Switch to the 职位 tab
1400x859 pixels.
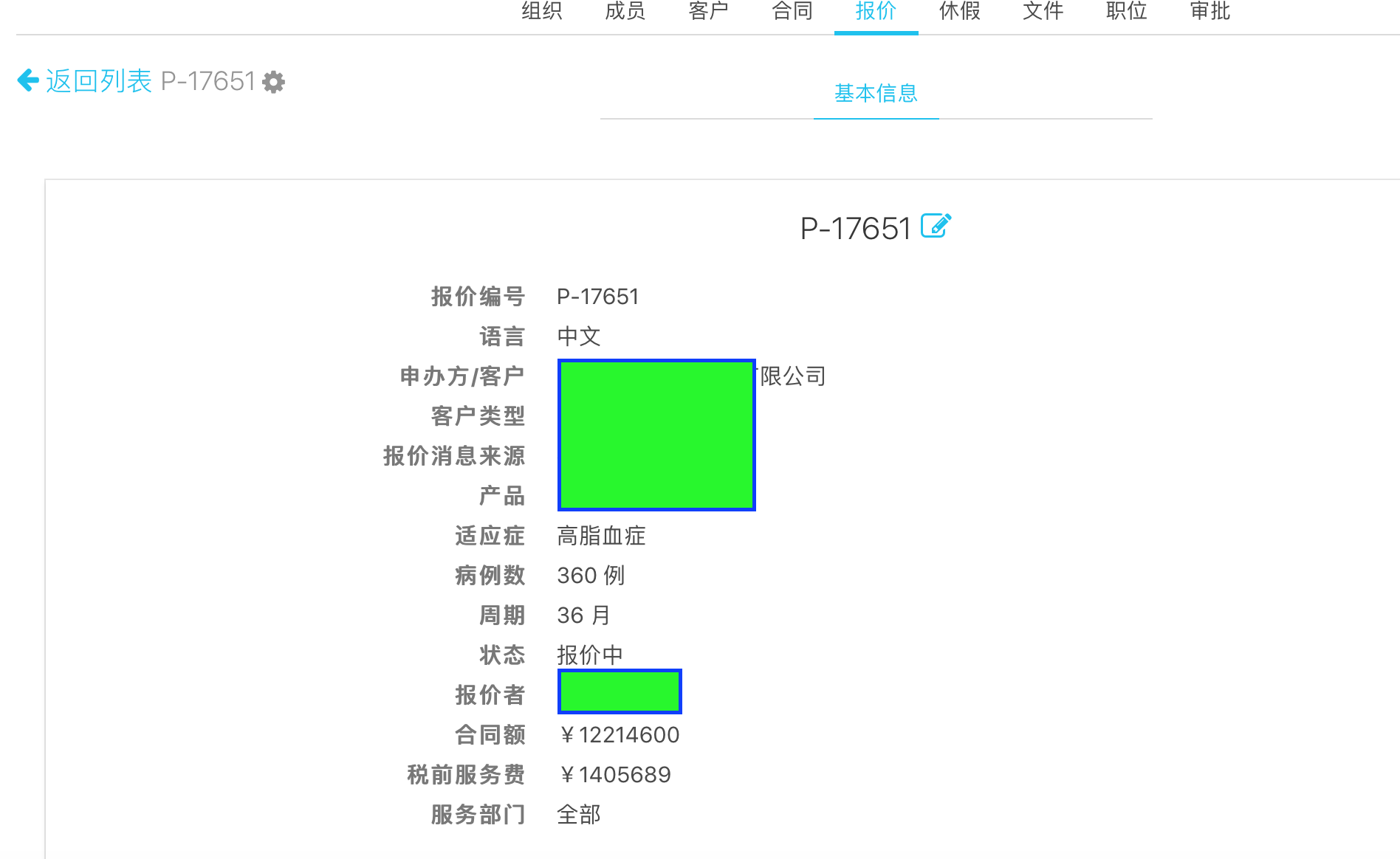pos(1126,11)
